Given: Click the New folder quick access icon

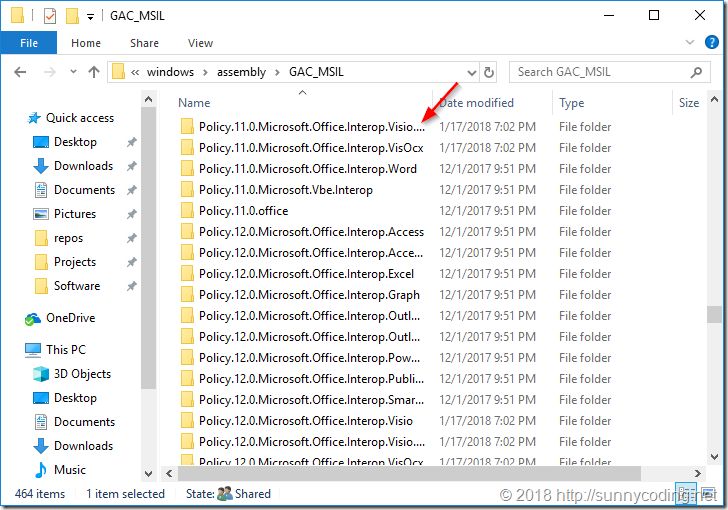Looking at the screenshot, I should coord(72,16).
